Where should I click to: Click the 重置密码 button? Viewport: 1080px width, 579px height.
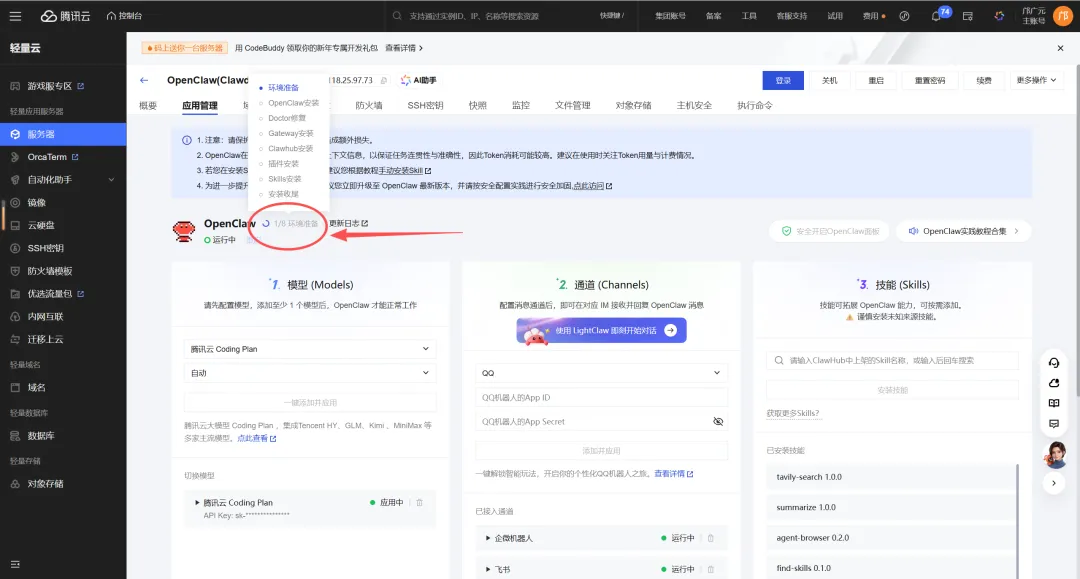pyautogui.click(x=930, y=81)
